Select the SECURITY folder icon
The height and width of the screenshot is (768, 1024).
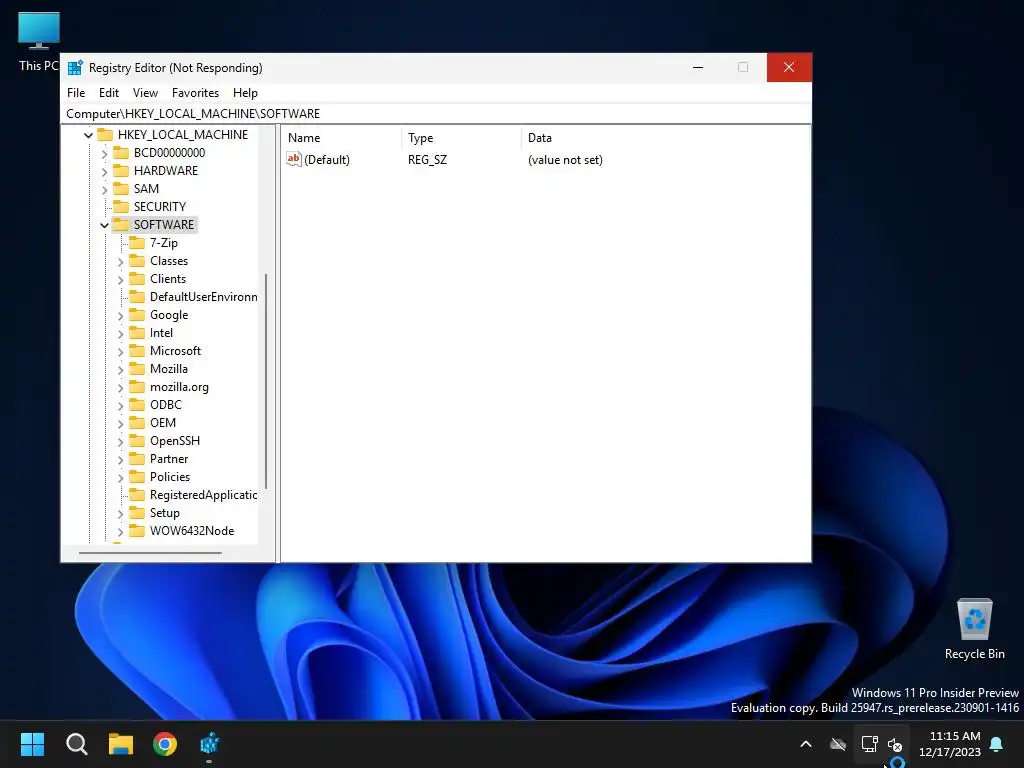(121, 206)
